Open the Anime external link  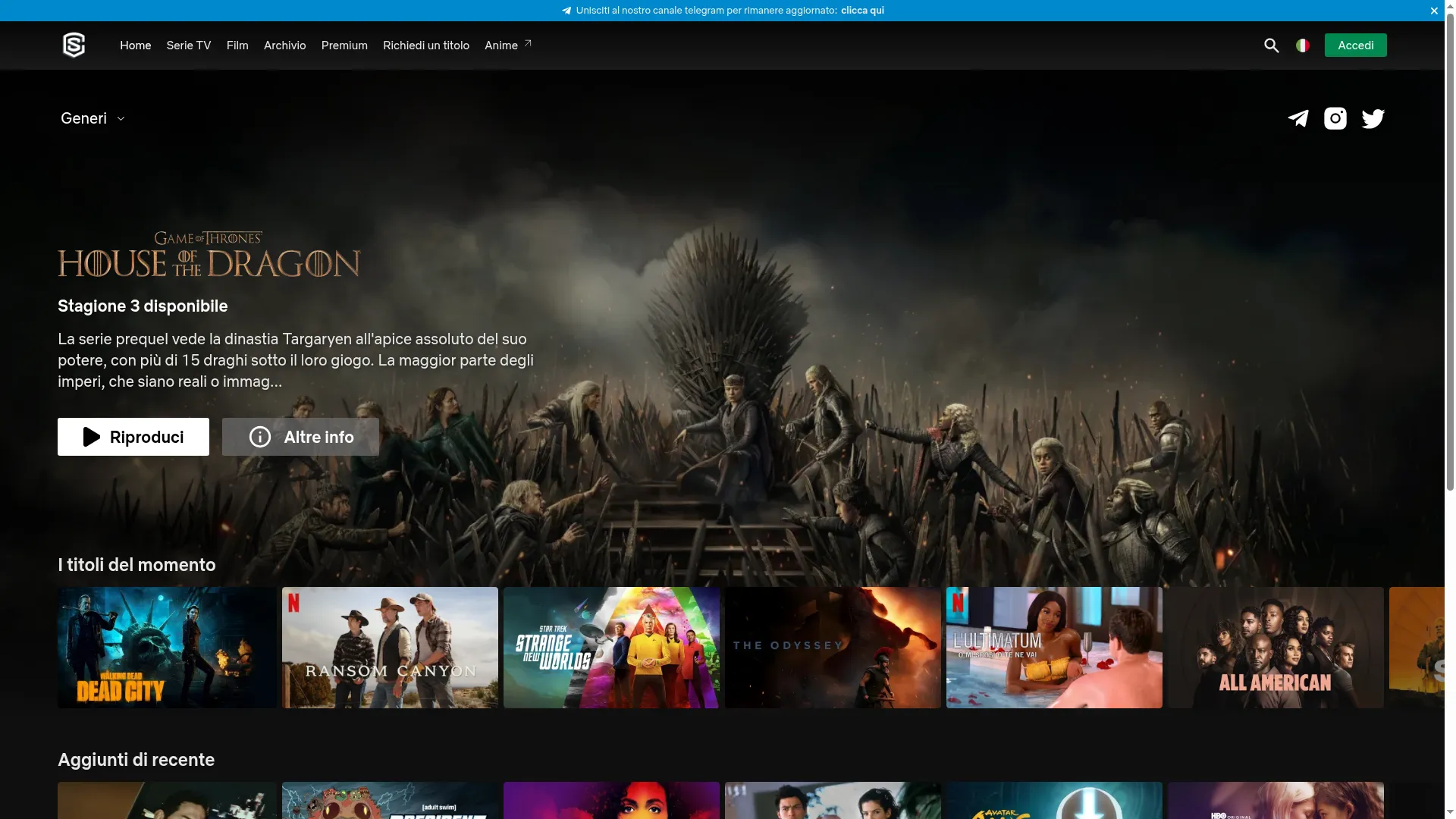coord(508,45)
